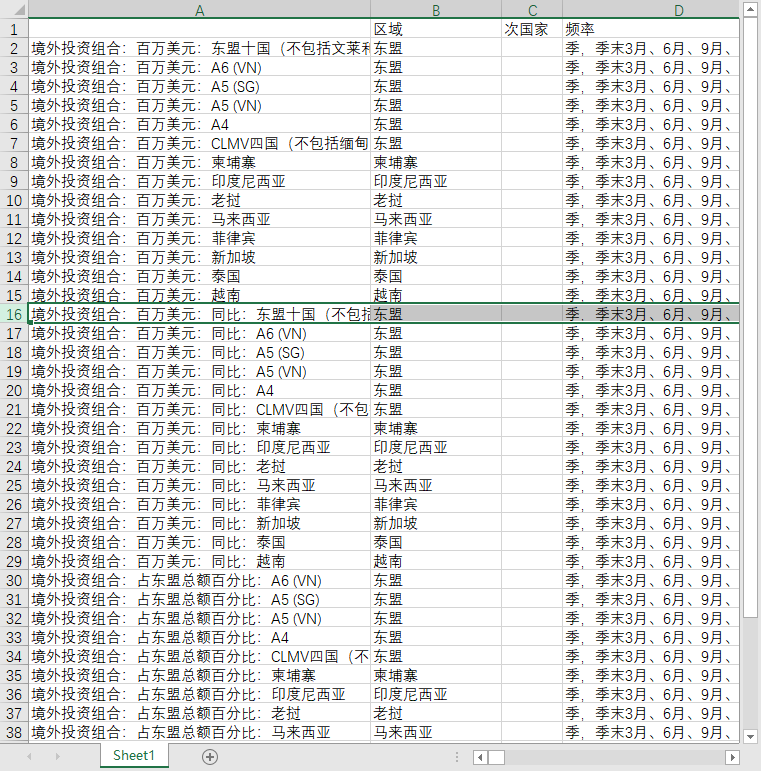The image size is (761, 771).
Task: Select cell A38 占东盟总额百分比: 马来西亚
Action: (x=199, y=733)
